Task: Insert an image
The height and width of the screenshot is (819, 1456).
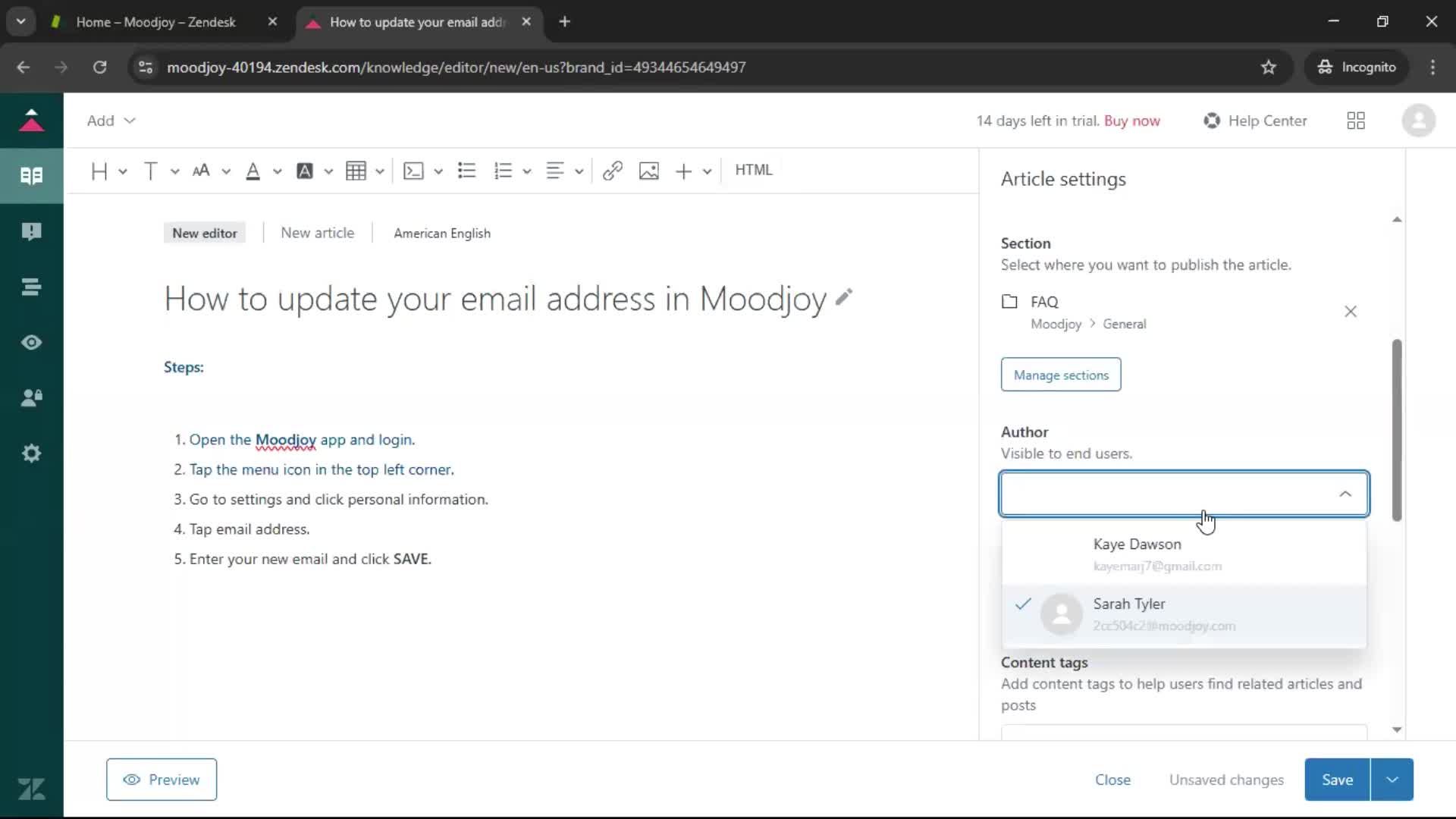Action: click(649, 171)
